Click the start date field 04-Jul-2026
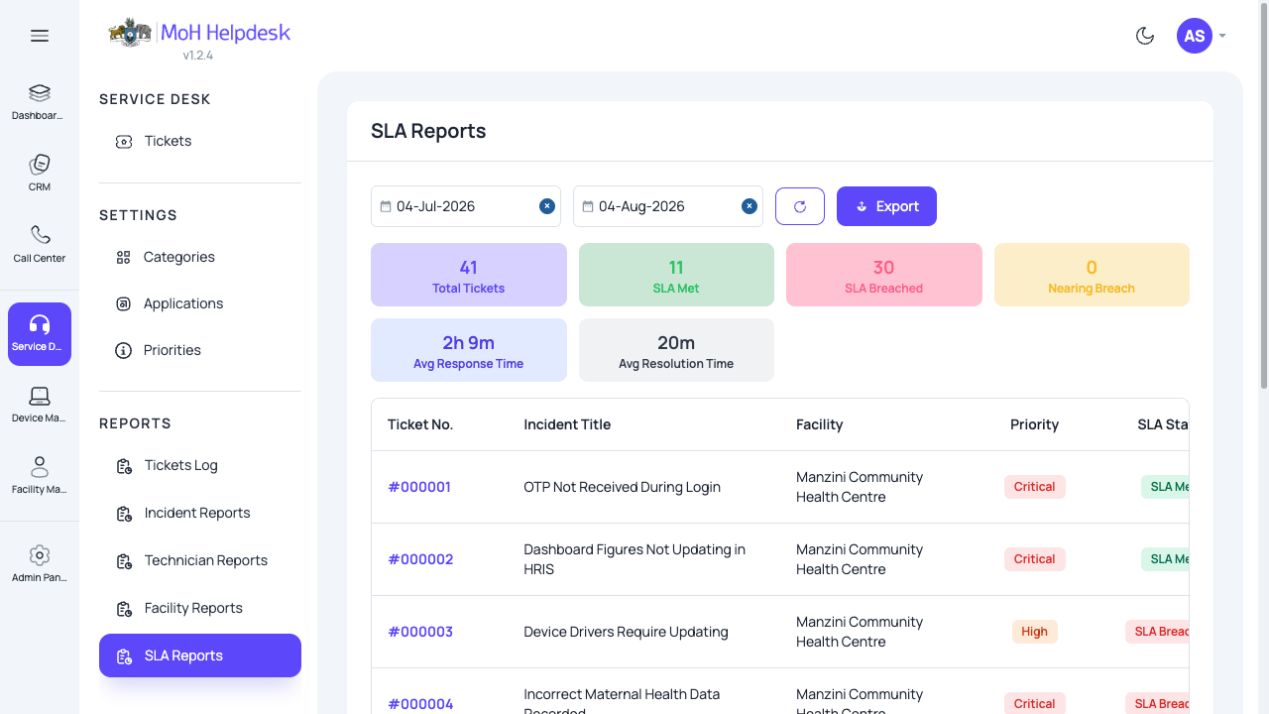This screenshot has width=1269, height=714. [466, 206]
